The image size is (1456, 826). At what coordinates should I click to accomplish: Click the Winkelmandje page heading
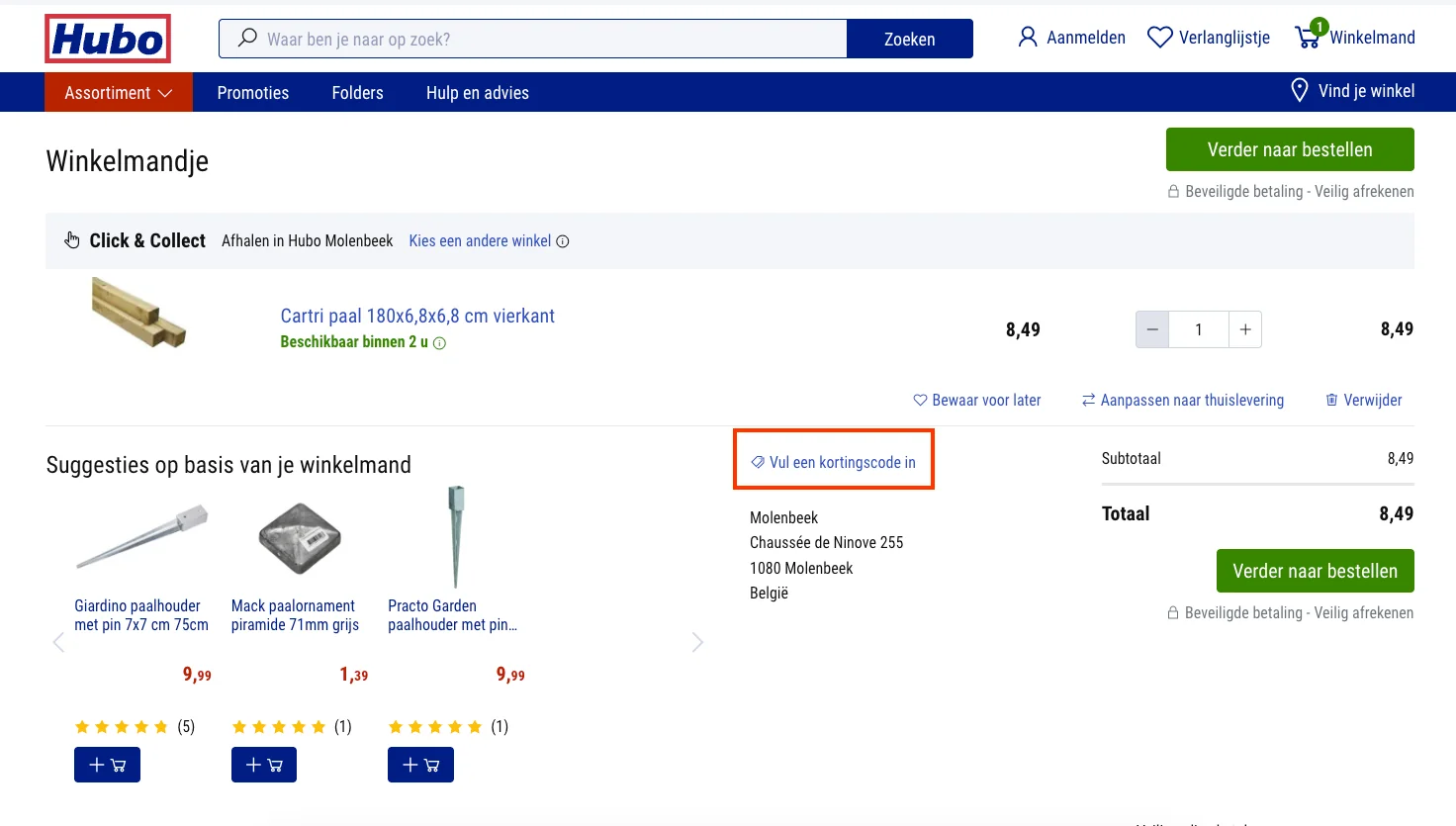[128, 161]
